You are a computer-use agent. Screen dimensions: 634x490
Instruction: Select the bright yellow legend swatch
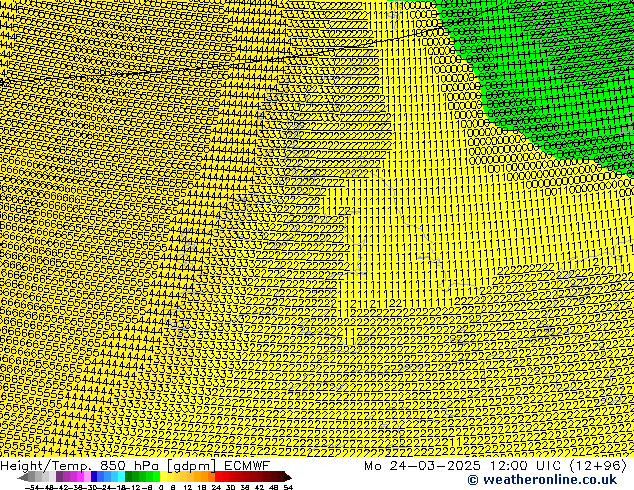163,477
